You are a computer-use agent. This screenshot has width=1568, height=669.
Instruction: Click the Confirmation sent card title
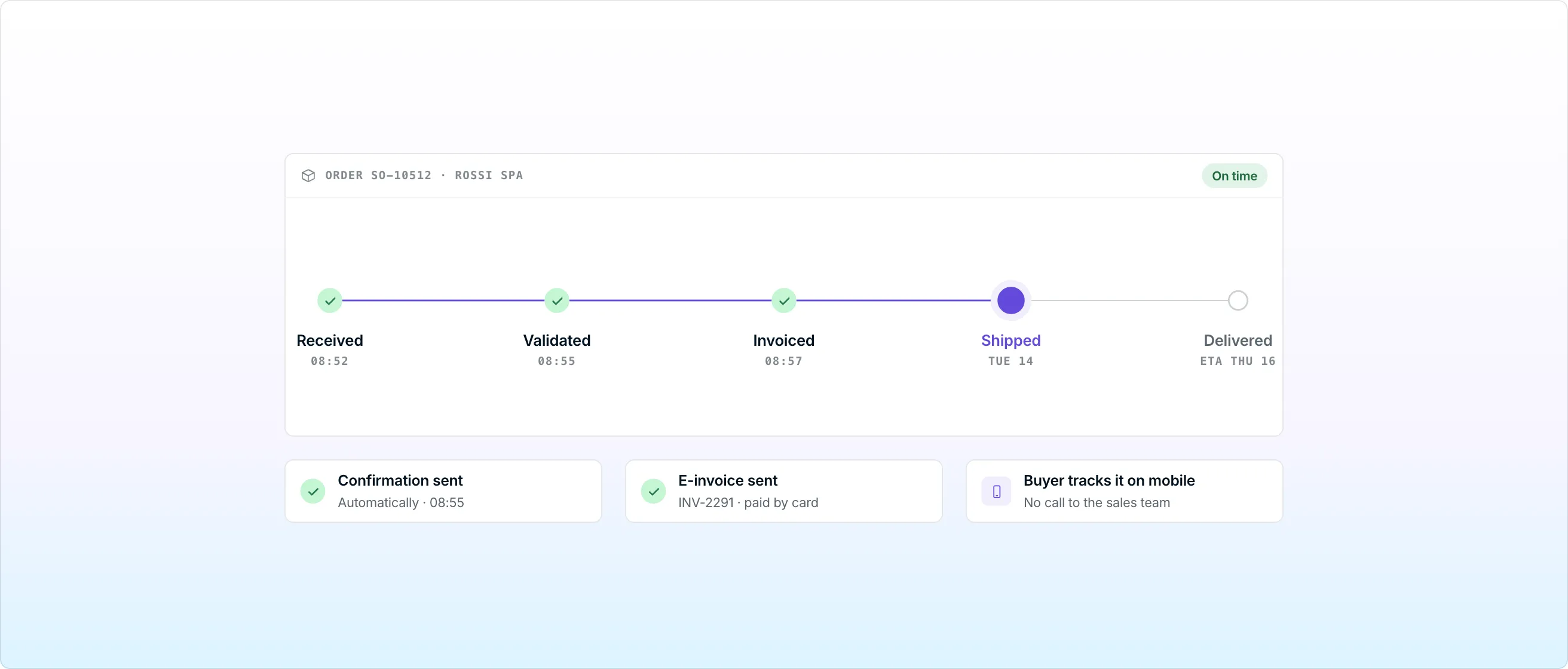400,480
